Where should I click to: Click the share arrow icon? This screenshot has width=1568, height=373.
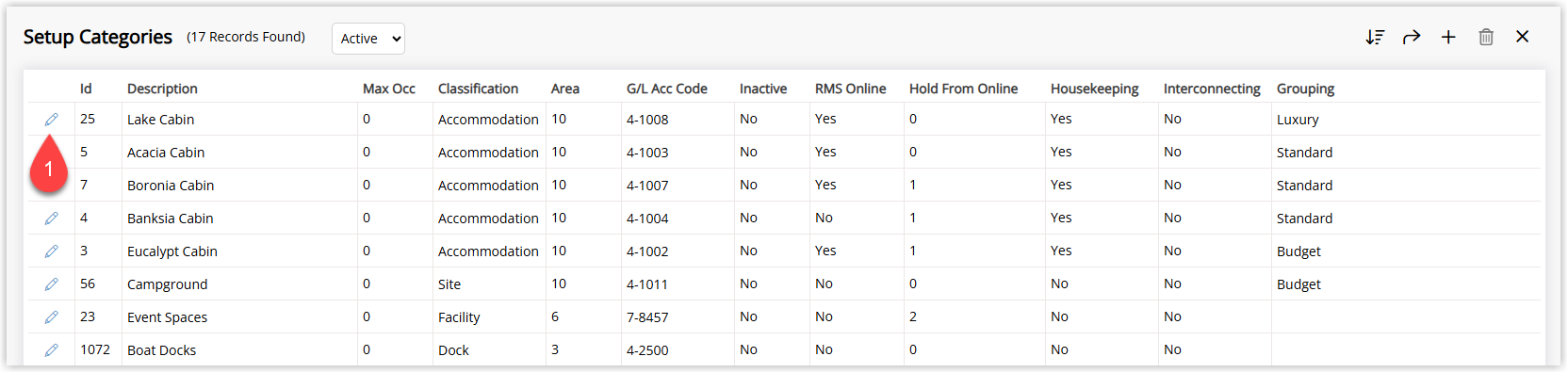coord(1412,37)
